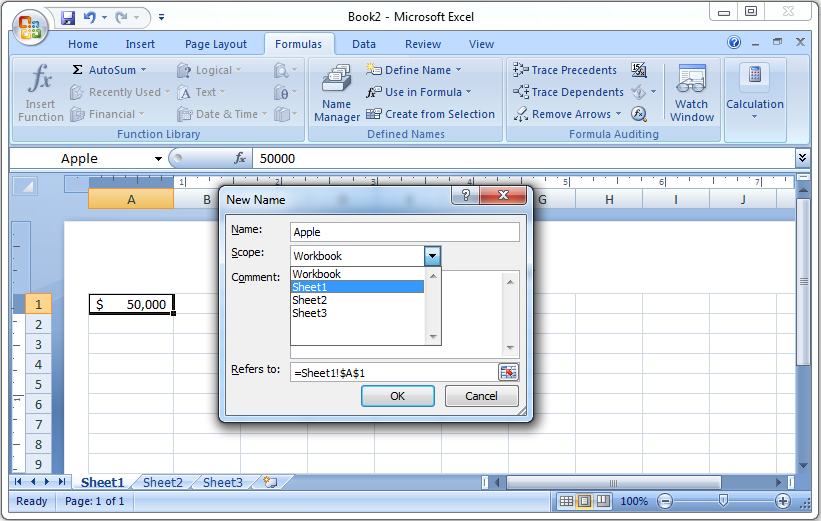This screenshot has height=521, width=821.
Task: Click Trace Dependents
Action: (568, 92)
